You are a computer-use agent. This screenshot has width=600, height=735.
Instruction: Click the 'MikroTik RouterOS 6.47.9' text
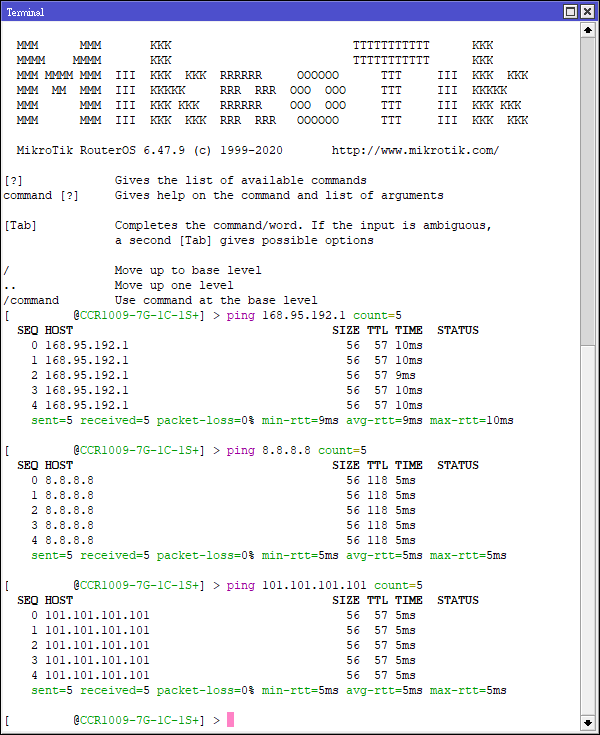(x=100, y=150)
